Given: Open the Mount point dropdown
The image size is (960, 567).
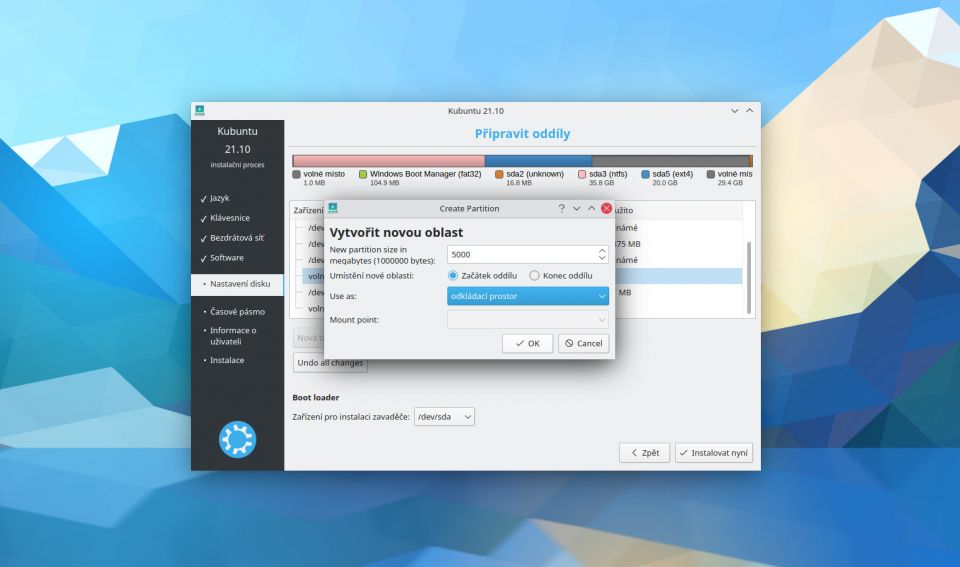Looking at the screenshot, I should (528, 320).
